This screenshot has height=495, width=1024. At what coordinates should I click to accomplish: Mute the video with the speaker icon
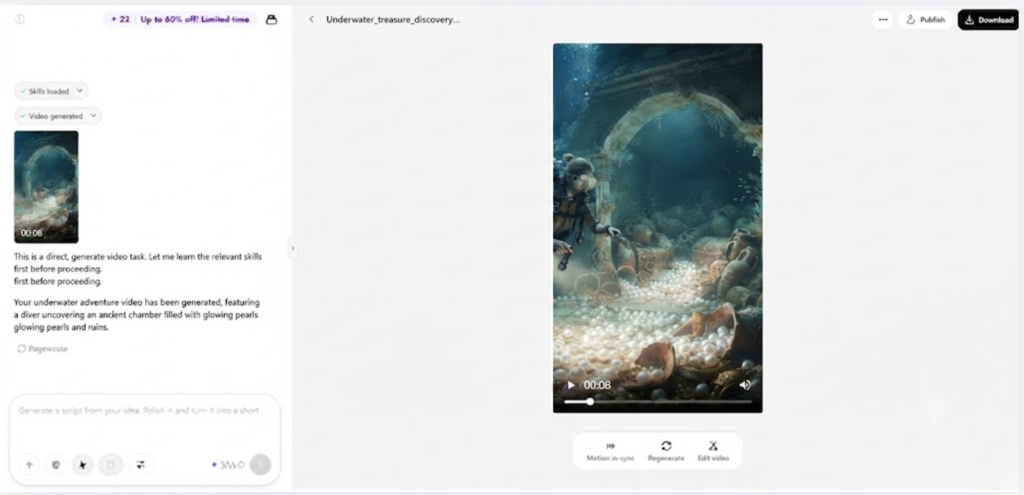point(744,385)
